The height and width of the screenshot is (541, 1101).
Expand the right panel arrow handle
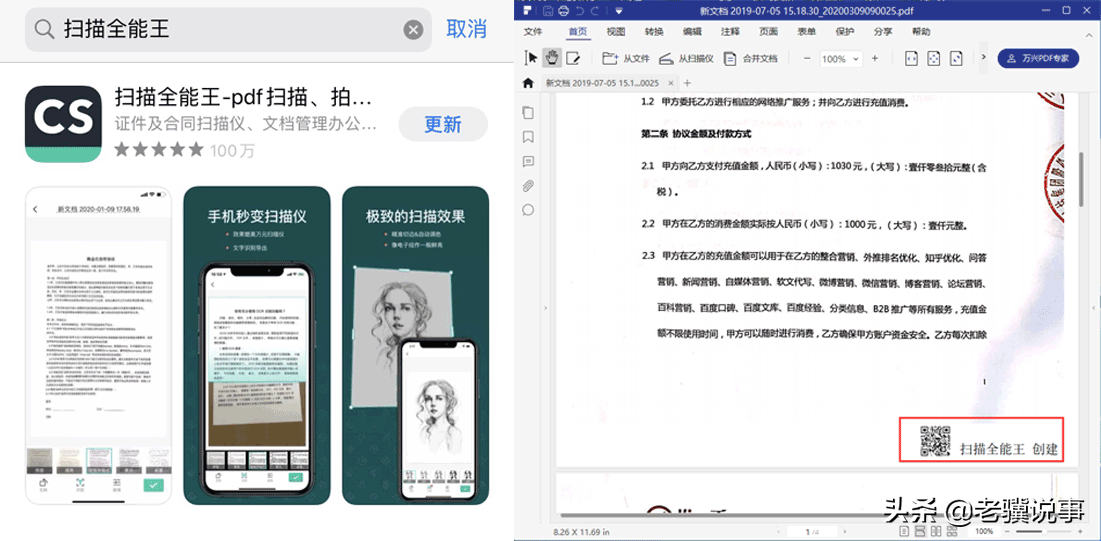click(1093, 308)
